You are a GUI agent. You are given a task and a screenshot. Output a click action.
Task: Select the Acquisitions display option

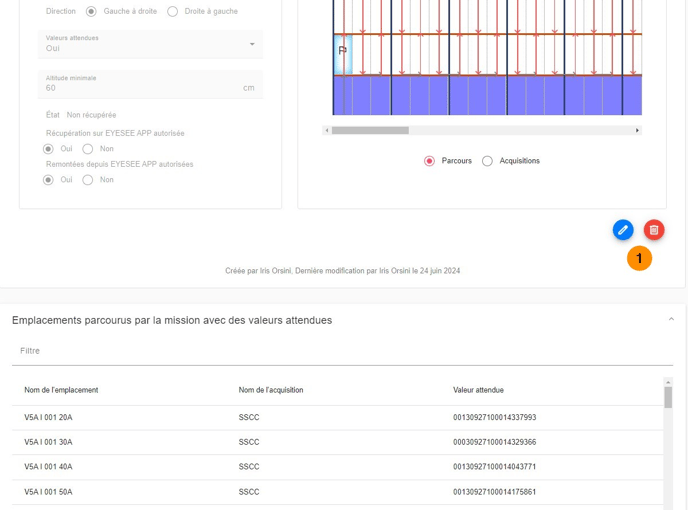(488, 161)
